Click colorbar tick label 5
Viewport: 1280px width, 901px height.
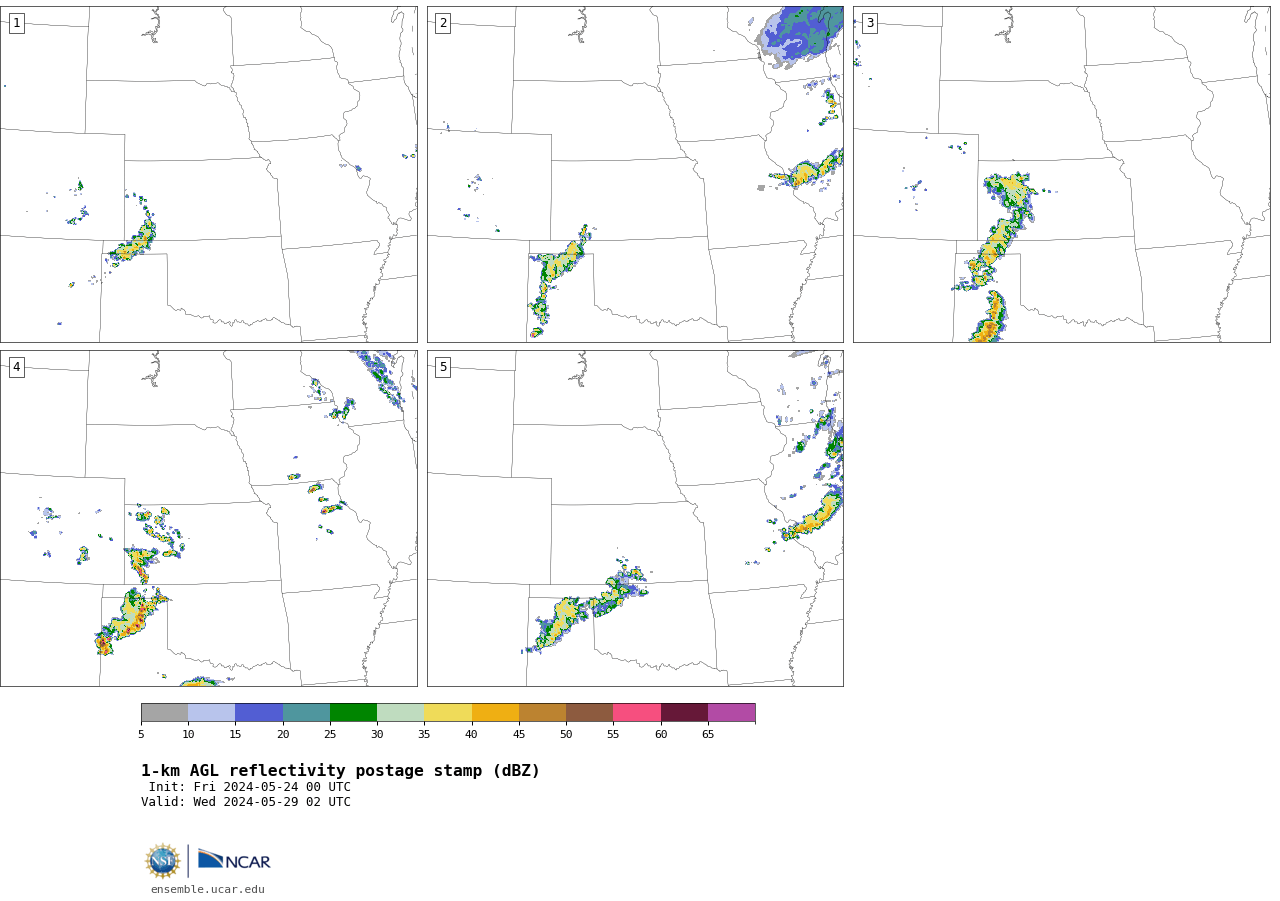coord(141,735)
